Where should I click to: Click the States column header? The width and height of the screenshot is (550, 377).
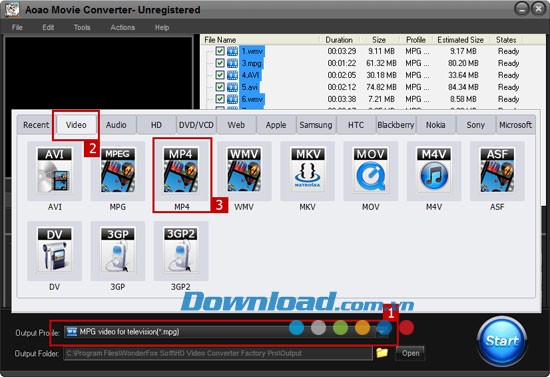point(506,40)
